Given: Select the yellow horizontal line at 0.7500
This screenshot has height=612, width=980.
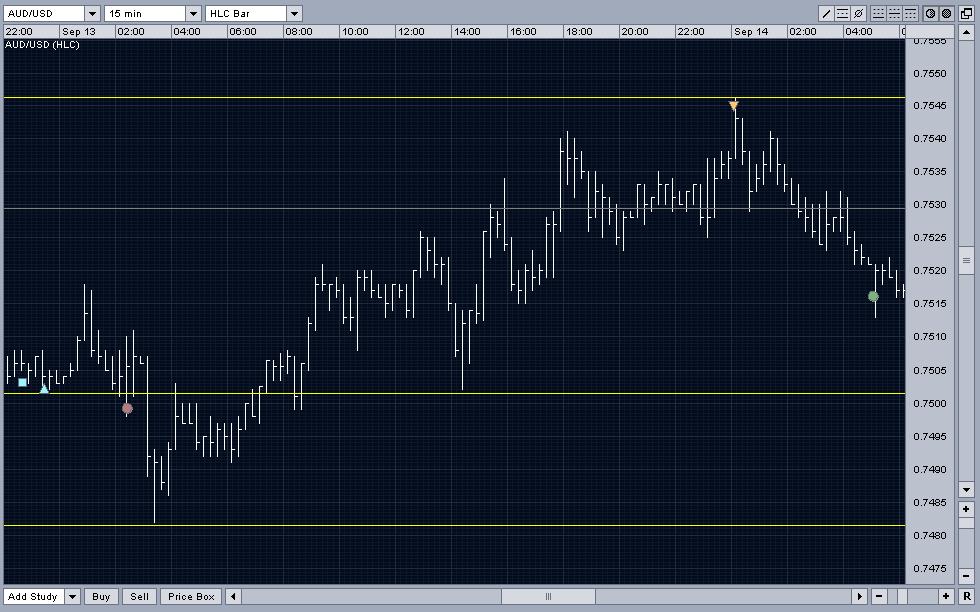Looking at the screenshot, I should click(x=454, y=393).
